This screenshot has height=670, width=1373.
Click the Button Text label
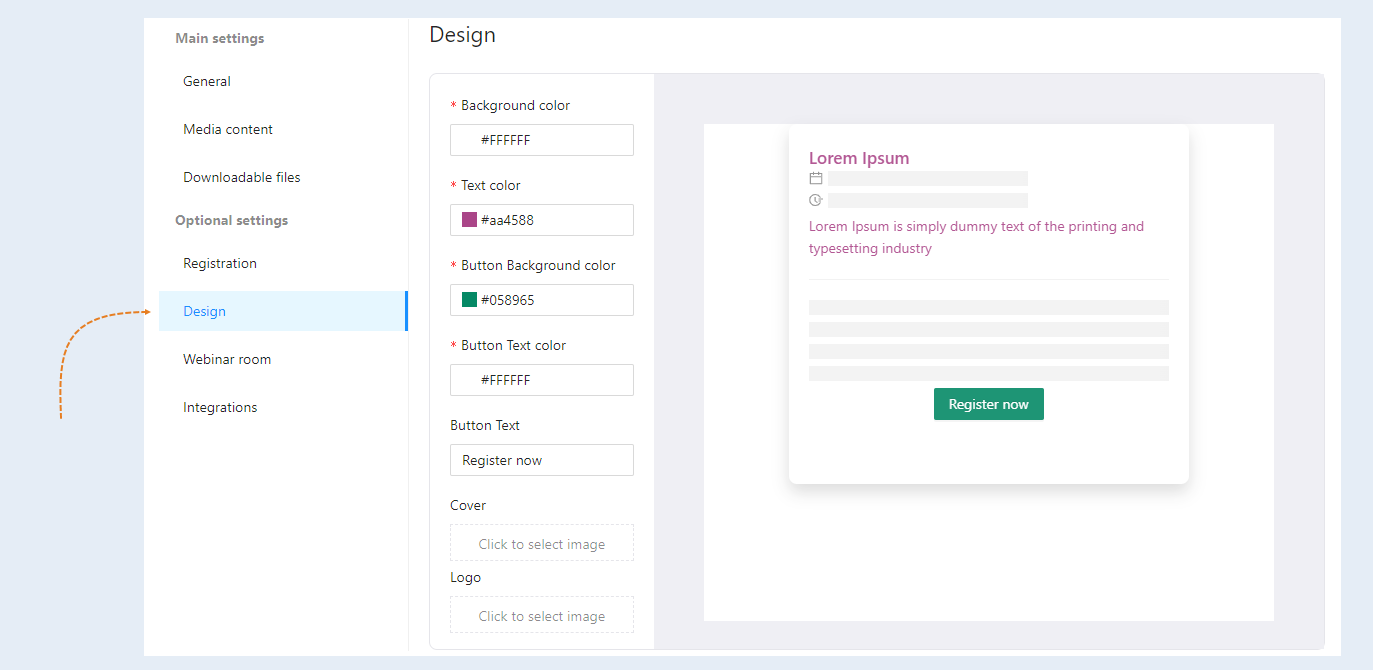pyautogui.click(x=485, y=425)
